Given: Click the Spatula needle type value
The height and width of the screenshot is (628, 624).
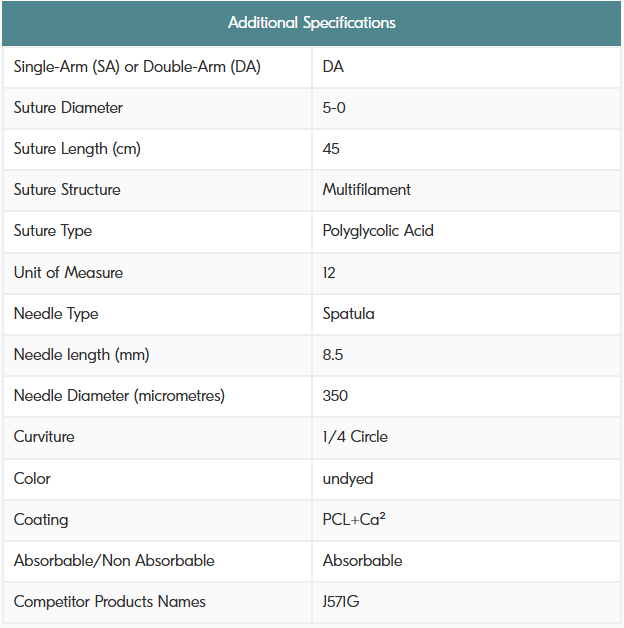Looking at the screenshot, I should click(348, 314).
